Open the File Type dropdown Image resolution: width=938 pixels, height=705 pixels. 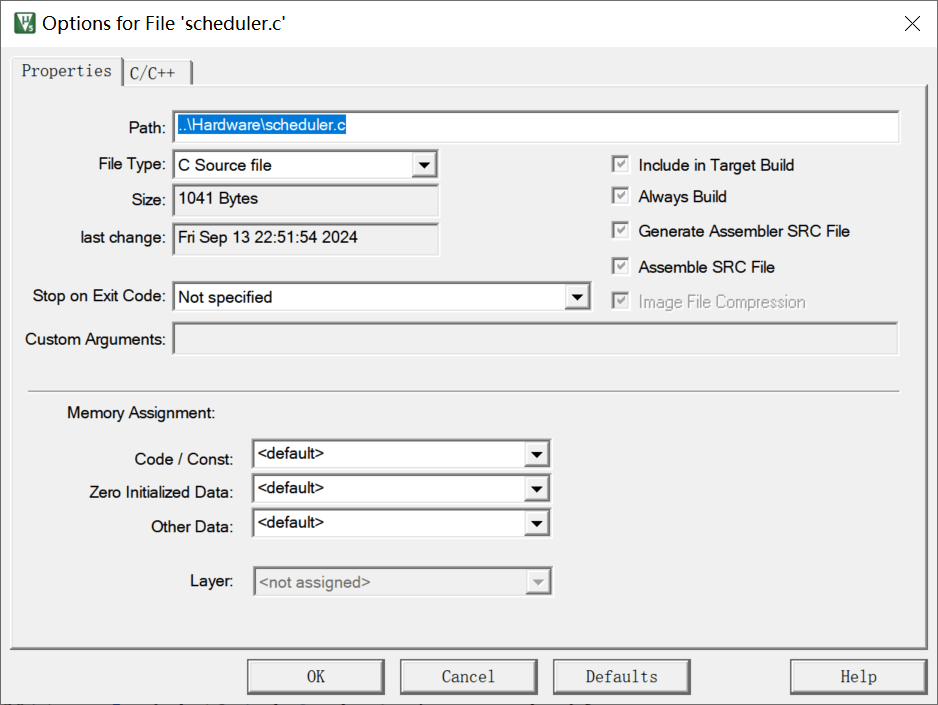point(424,165)
